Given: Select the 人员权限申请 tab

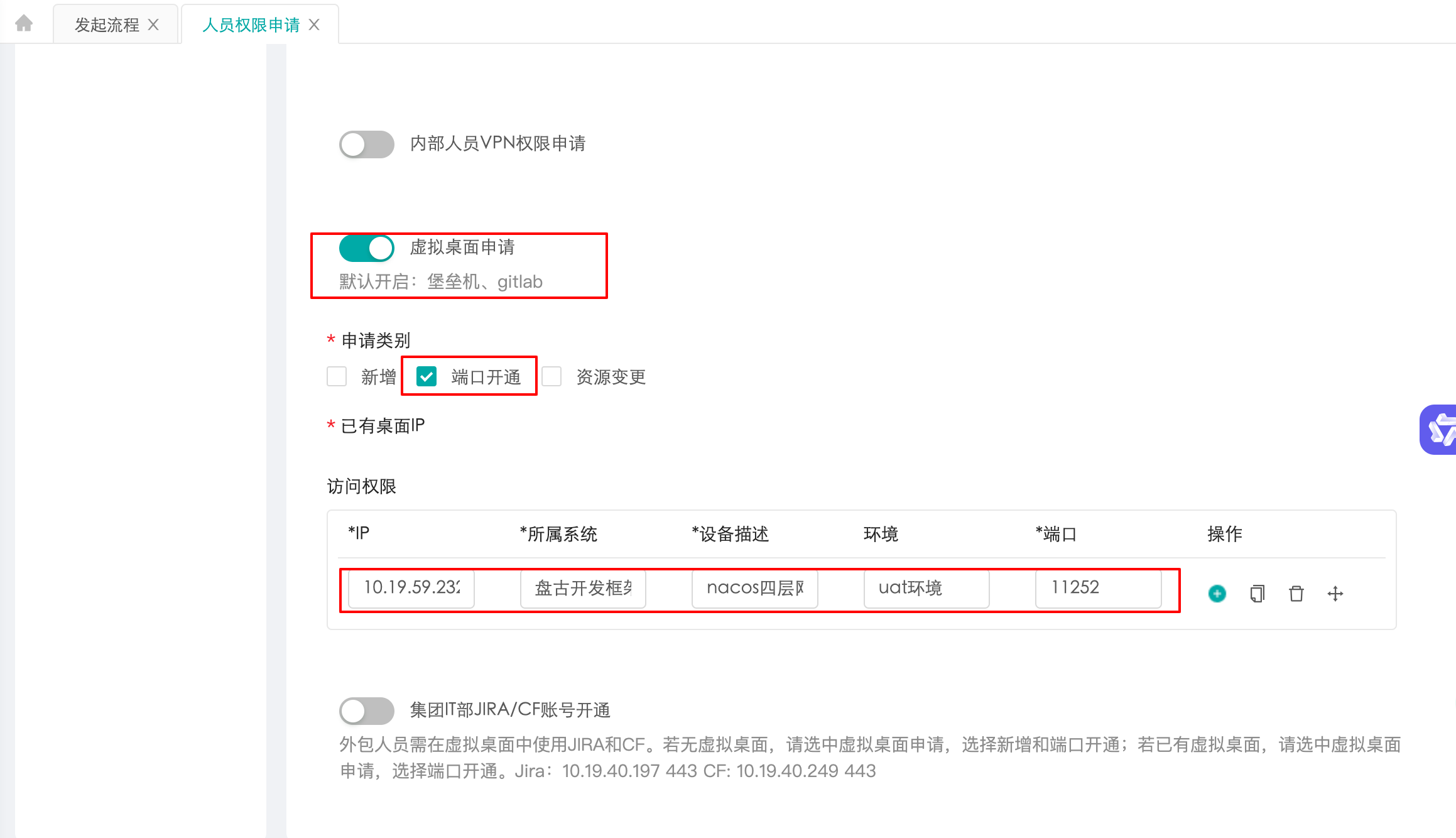Looking at the screenshot, I should 251,24.
